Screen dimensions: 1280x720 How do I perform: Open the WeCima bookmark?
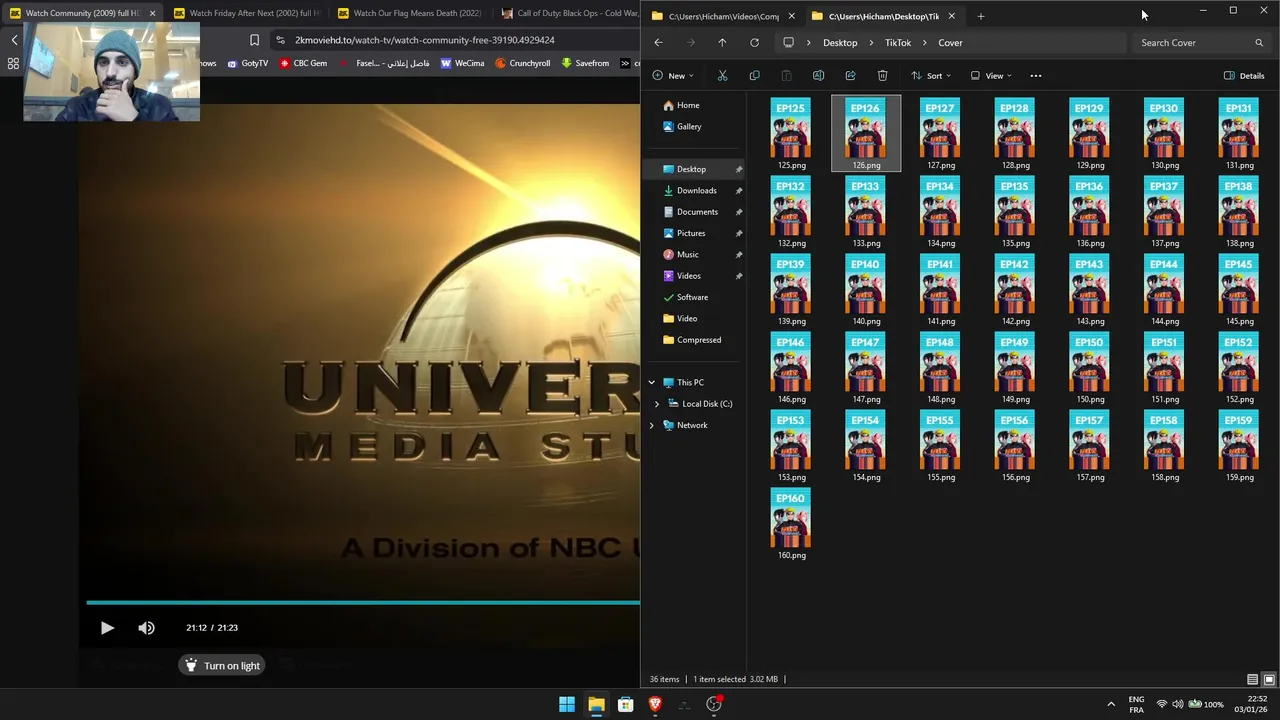click(462, 63)
